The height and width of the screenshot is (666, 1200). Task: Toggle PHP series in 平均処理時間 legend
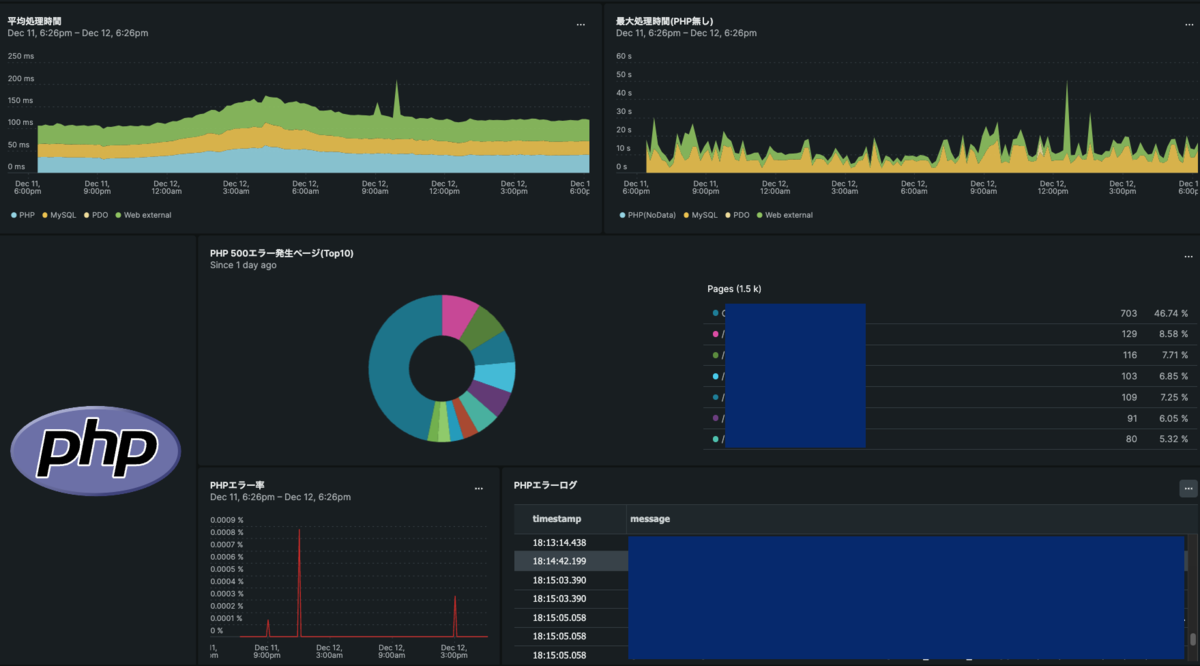tap(23, 215)
